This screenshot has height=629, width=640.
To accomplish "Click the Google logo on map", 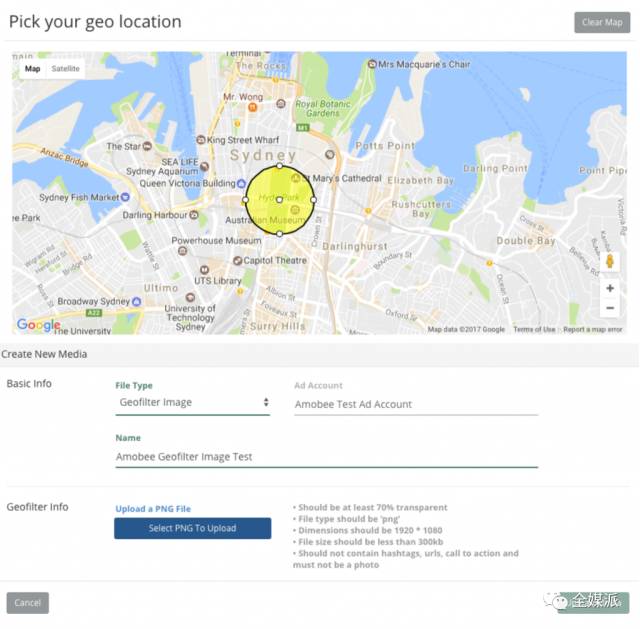I will [x=37, y=325].
